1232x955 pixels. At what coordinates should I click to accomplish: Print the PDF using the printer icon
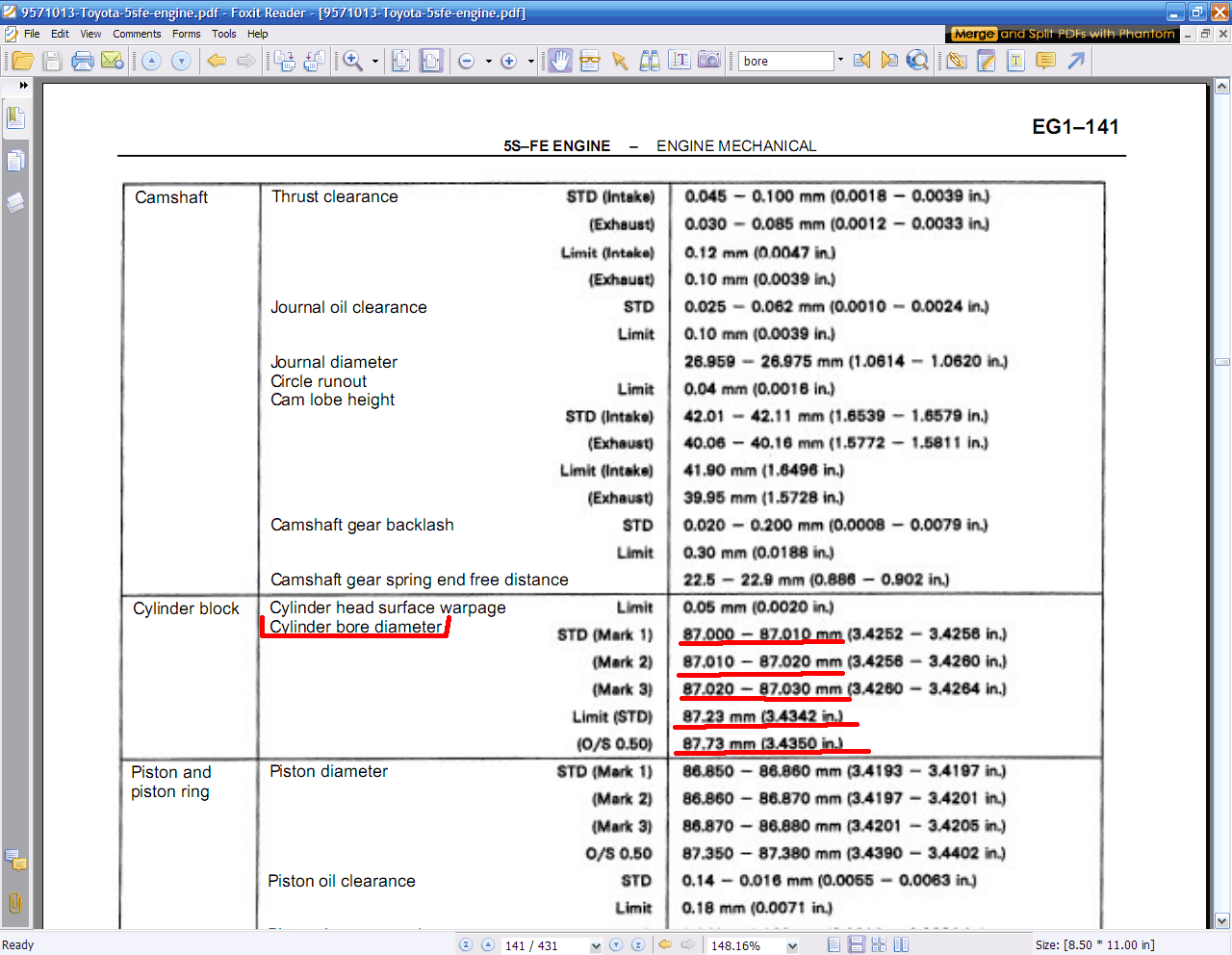[x=83, y=61]
